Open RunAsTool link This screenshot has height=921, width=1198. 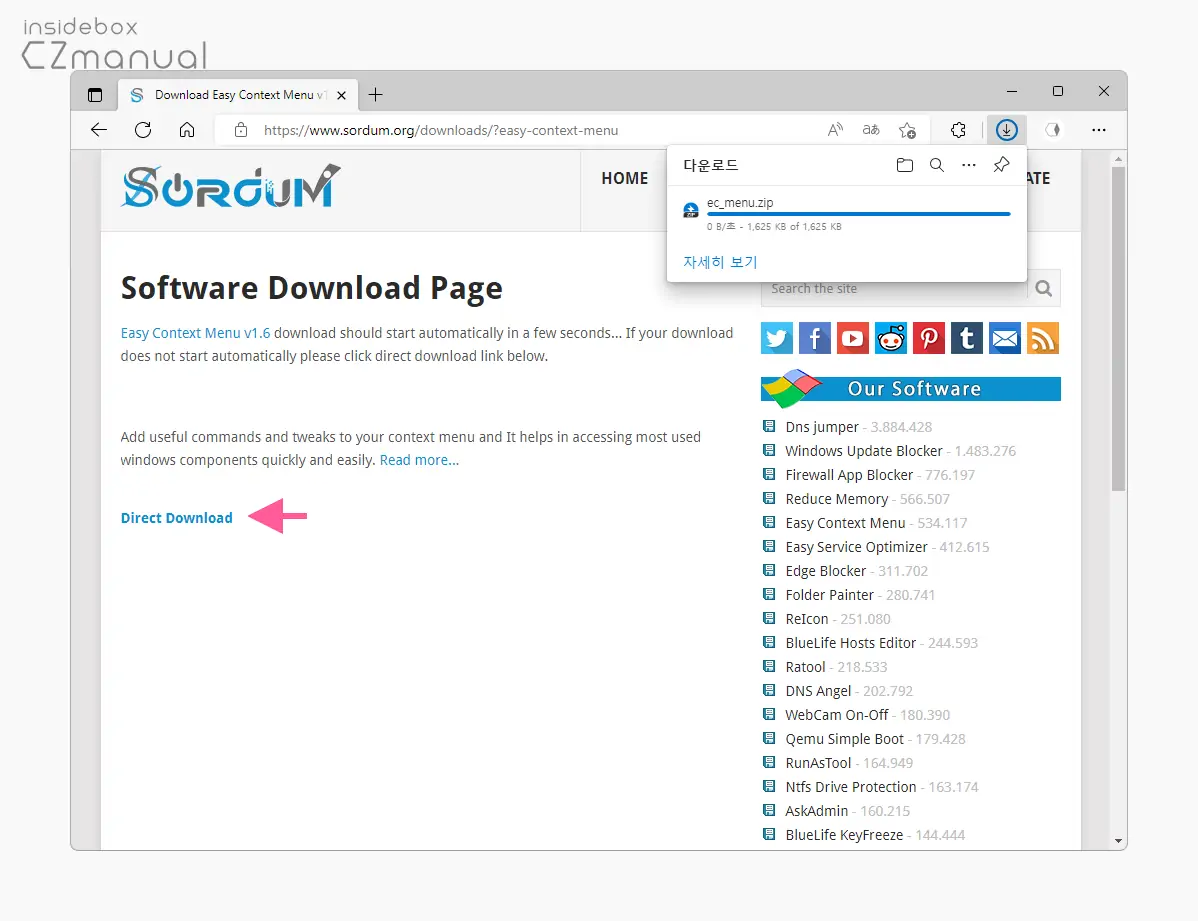[x=818, y=763]
